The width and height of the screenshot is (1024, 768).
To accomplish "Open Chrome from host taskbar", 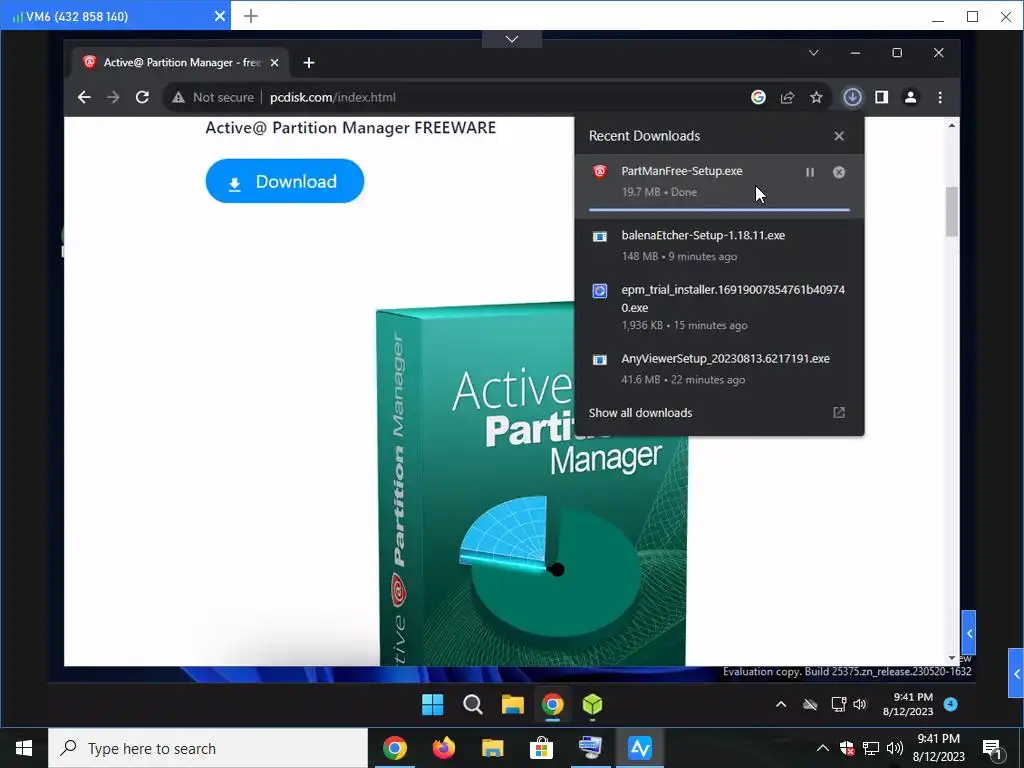I will point(394,748).
